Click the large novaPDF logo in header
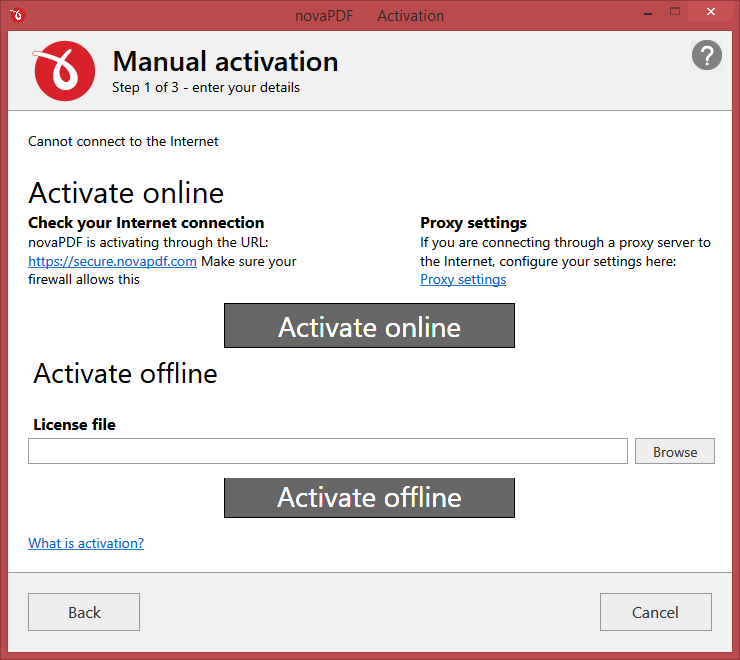The height and width of the screenshot is (660, 740). (64, 72)
